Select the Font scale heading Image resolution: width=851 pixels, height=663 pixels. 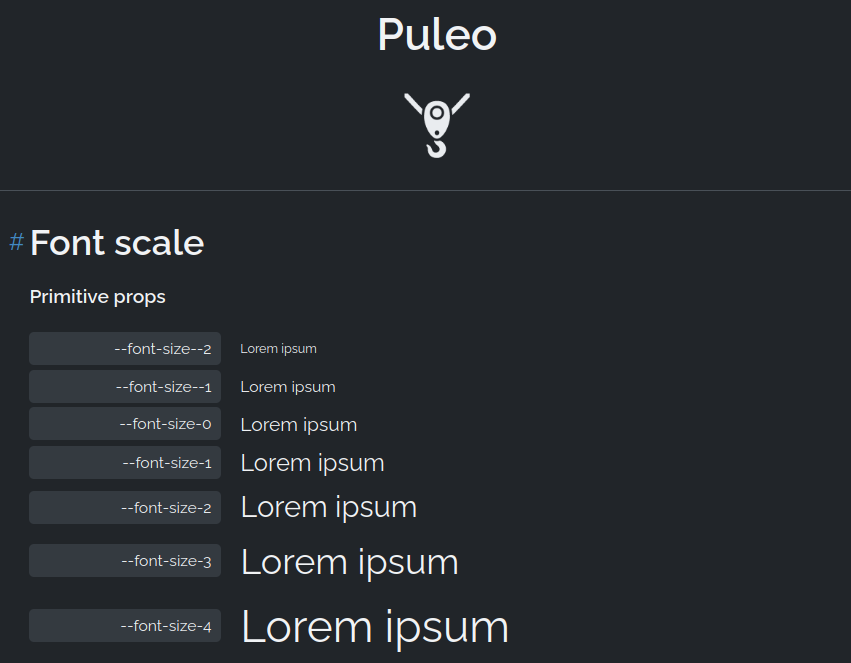click(x=117, y=243)
